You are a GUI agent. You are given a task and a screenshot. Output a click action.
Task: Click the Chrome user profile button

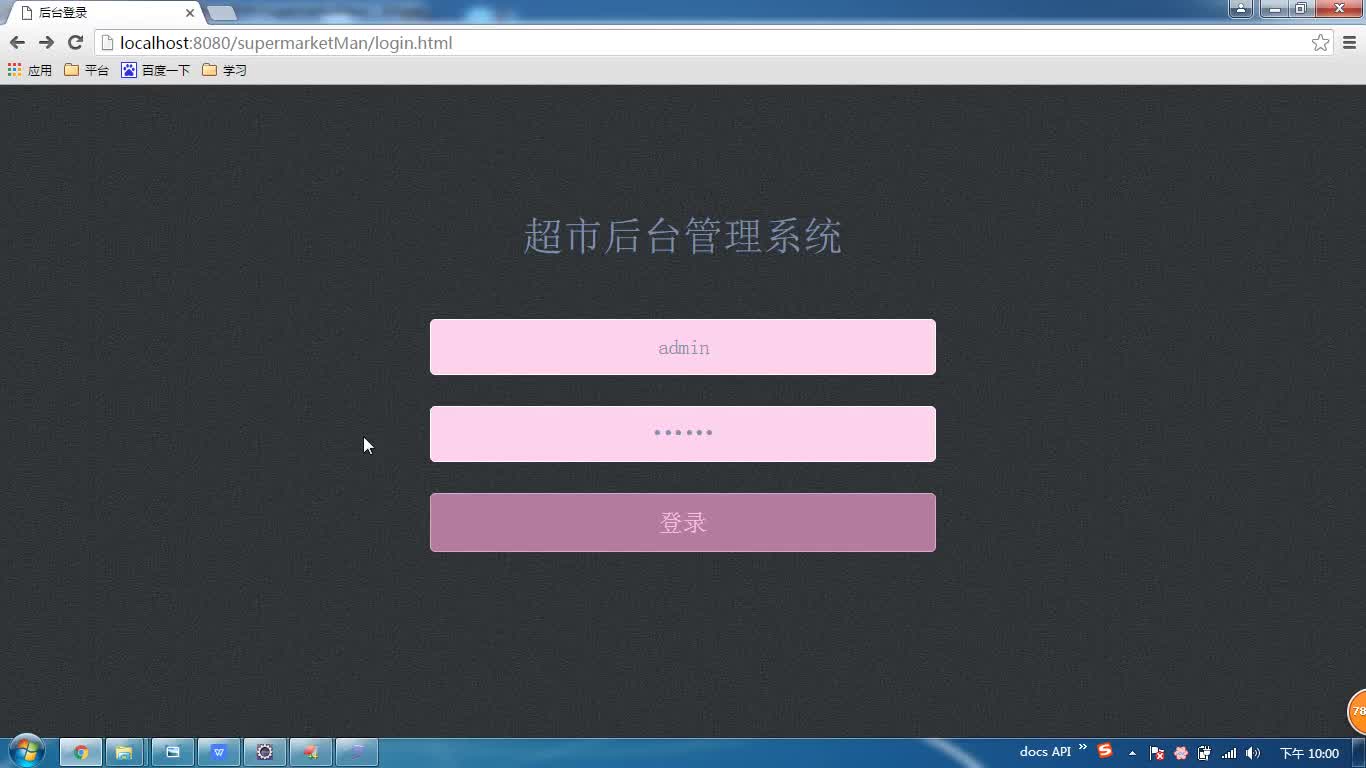click(1241, 9)
